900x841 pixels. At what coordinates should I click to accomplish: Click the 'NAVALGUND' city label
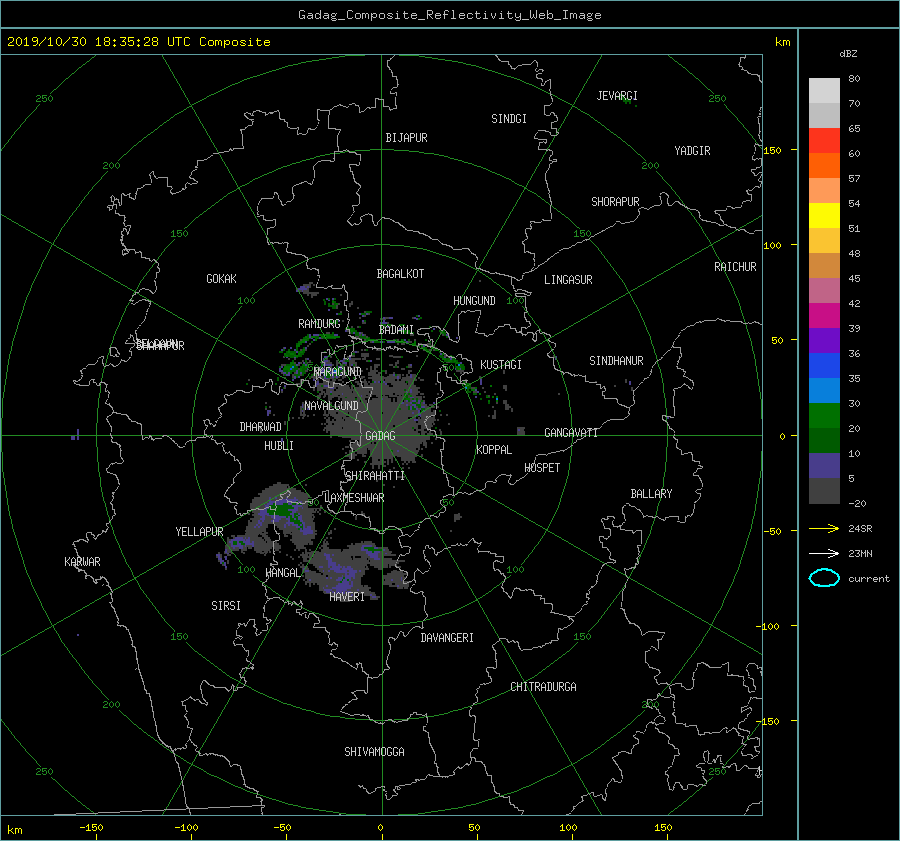click(x=331, y=406)
